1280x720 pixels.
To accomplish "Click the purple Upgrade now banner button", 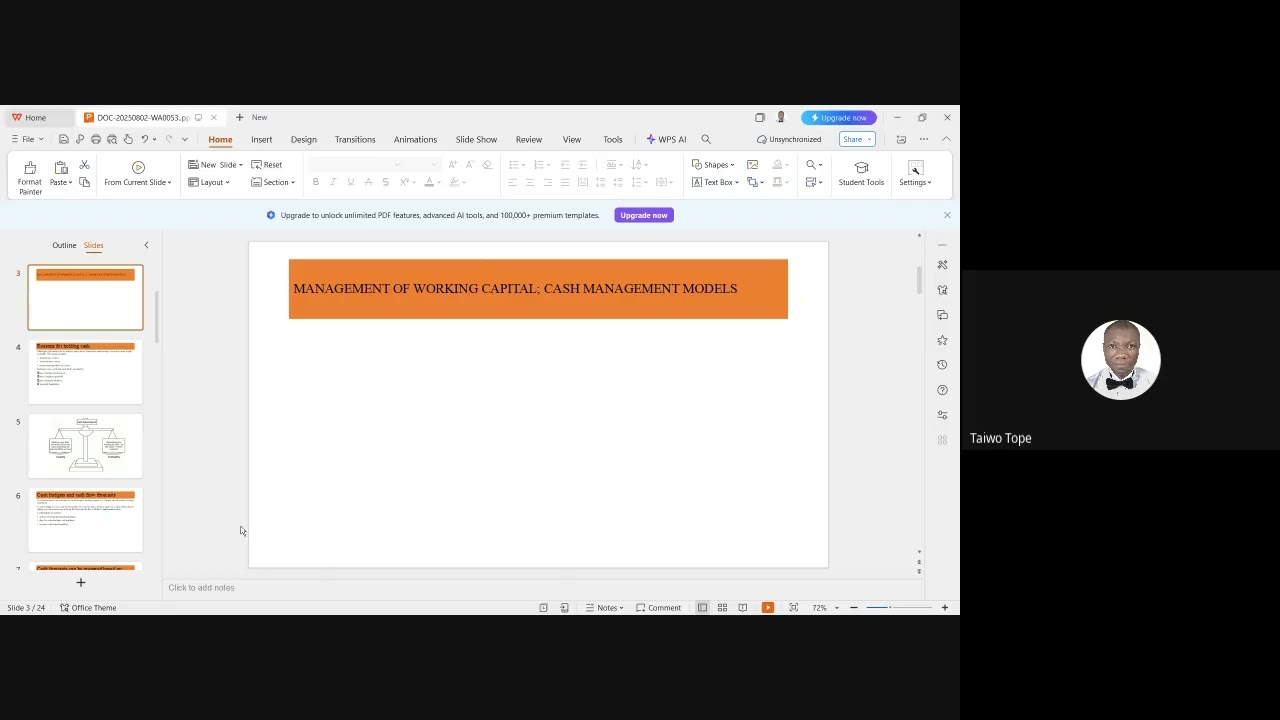I will 644,215.
